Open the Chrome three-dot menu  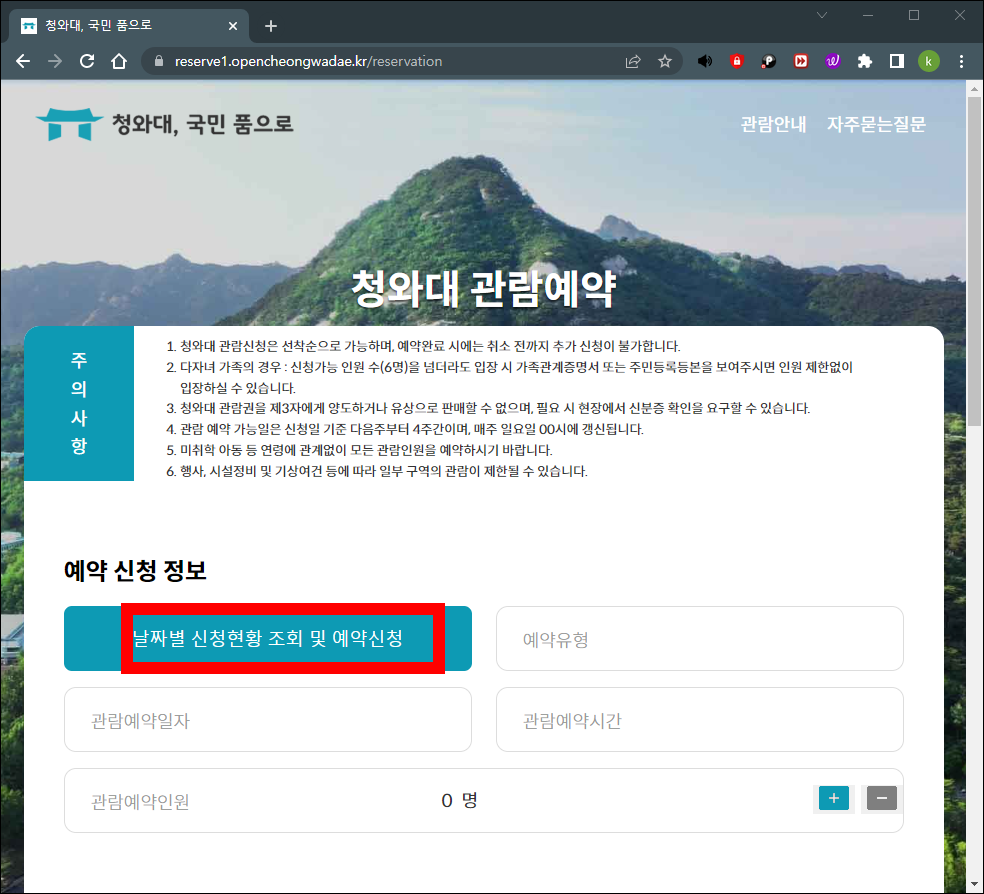(x=962, y=61)
